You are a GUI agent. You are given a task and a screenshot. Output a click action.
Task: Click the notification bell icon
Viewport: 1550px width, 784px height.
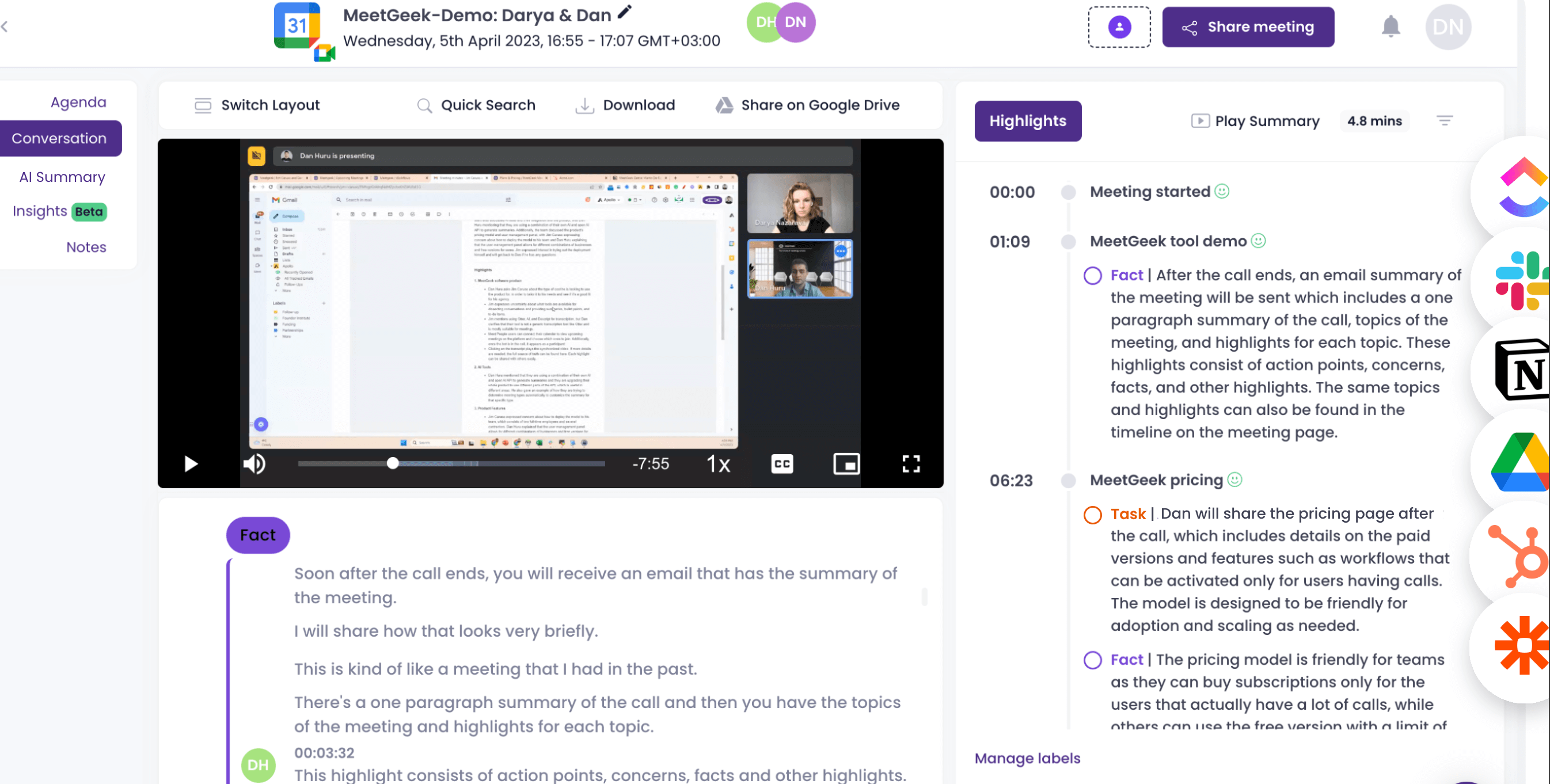tap(1390, 26)
